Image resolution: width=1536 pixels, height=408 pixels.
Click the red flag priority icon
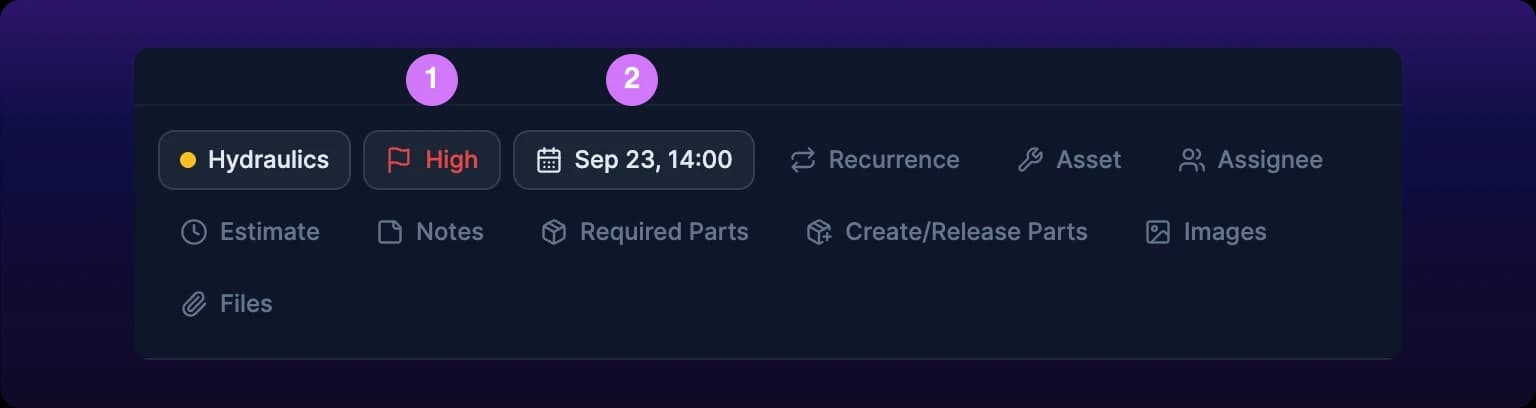pyautogui.click(x=399, y=160)
